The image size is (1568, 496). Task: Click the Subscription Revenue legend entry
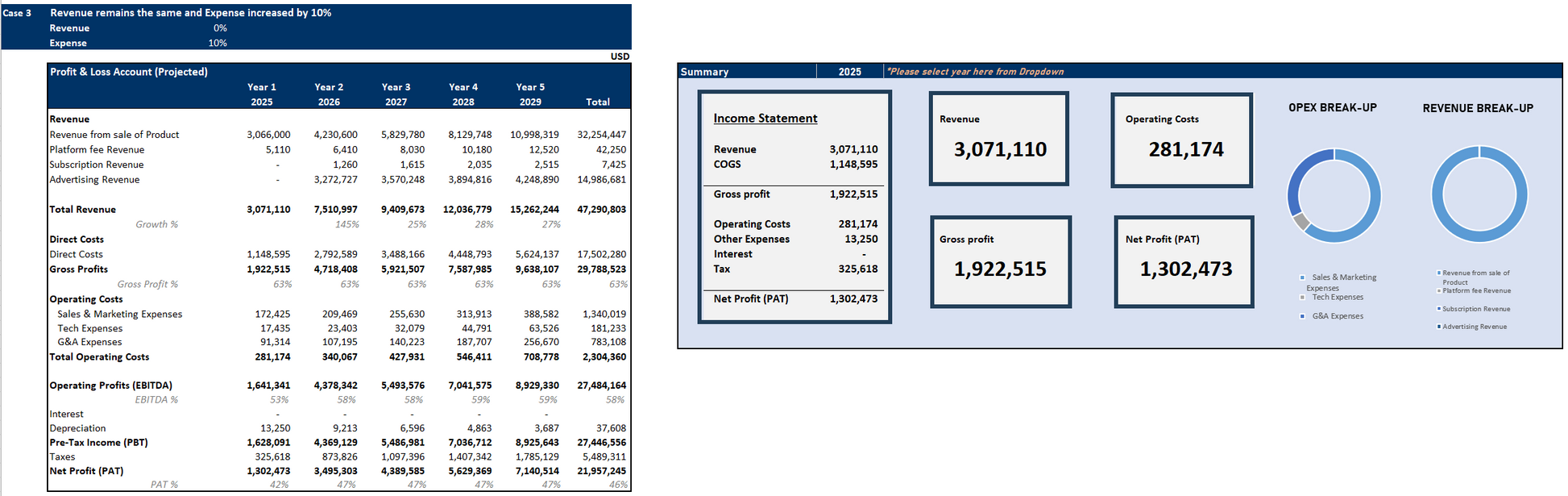[1475, 309]
